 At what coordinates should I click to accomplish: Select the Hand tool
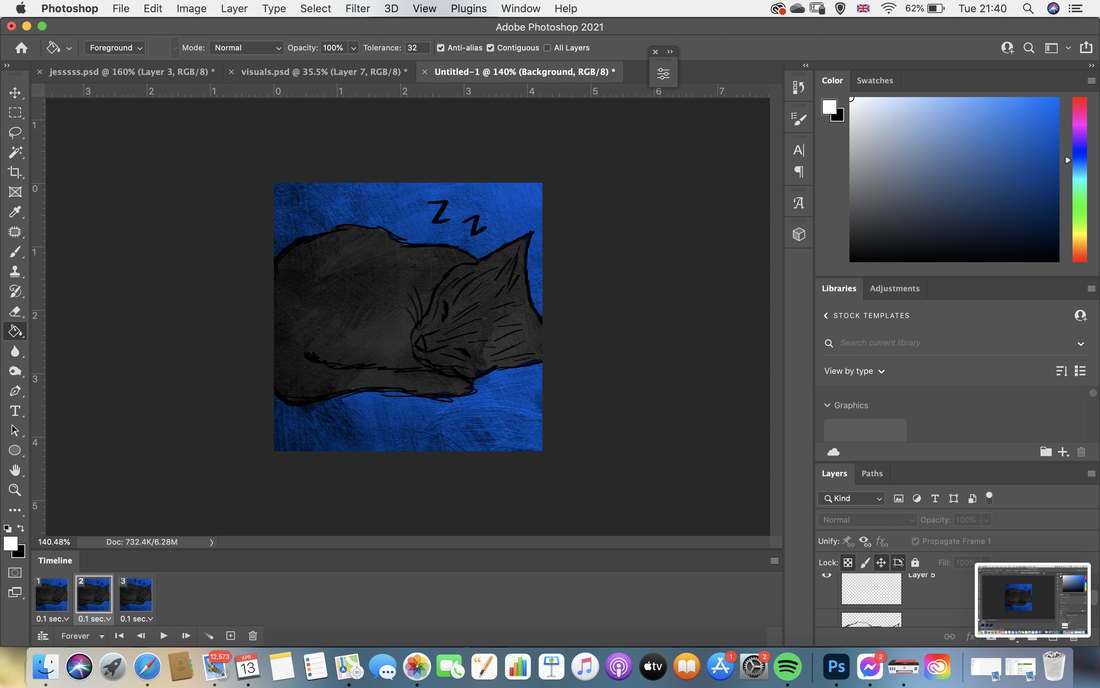15,470
